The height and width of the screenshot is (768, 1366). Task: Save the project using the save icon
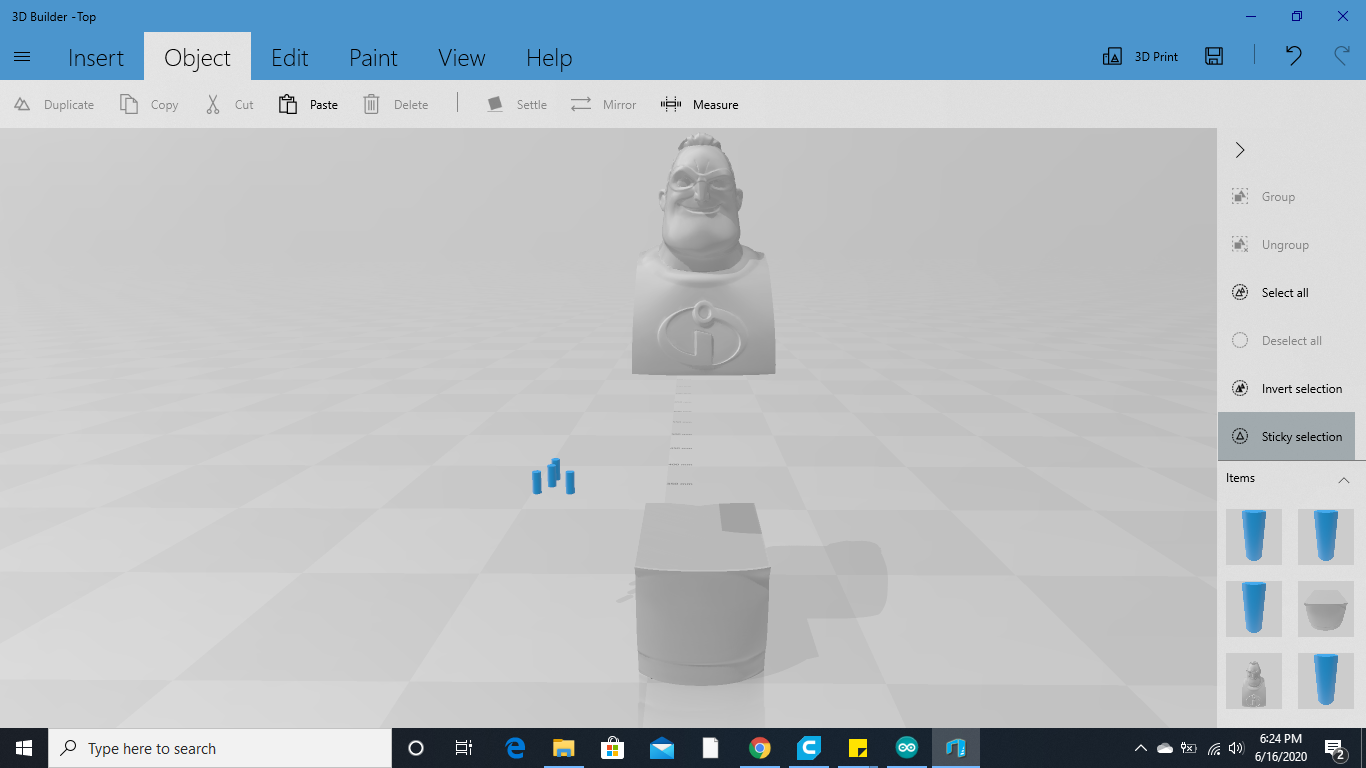(1213, 56)
